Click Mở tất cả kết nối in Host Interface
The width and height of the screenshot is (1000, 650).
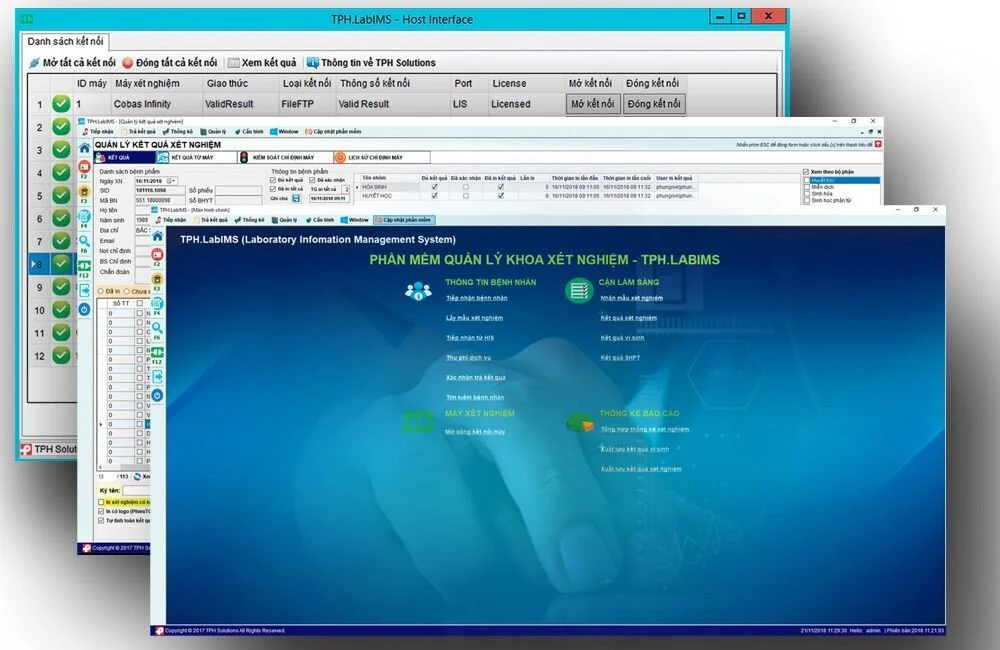[72, 63]
